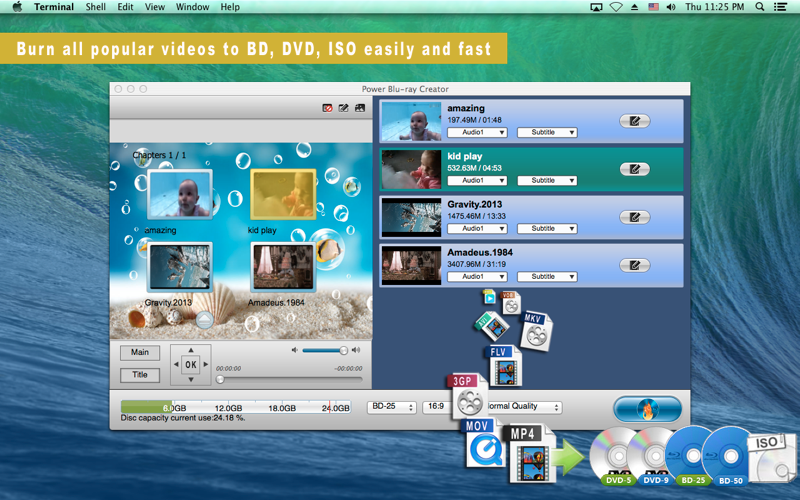Open the View menu
Screen dimensions: 800x500
click(155, 7)
